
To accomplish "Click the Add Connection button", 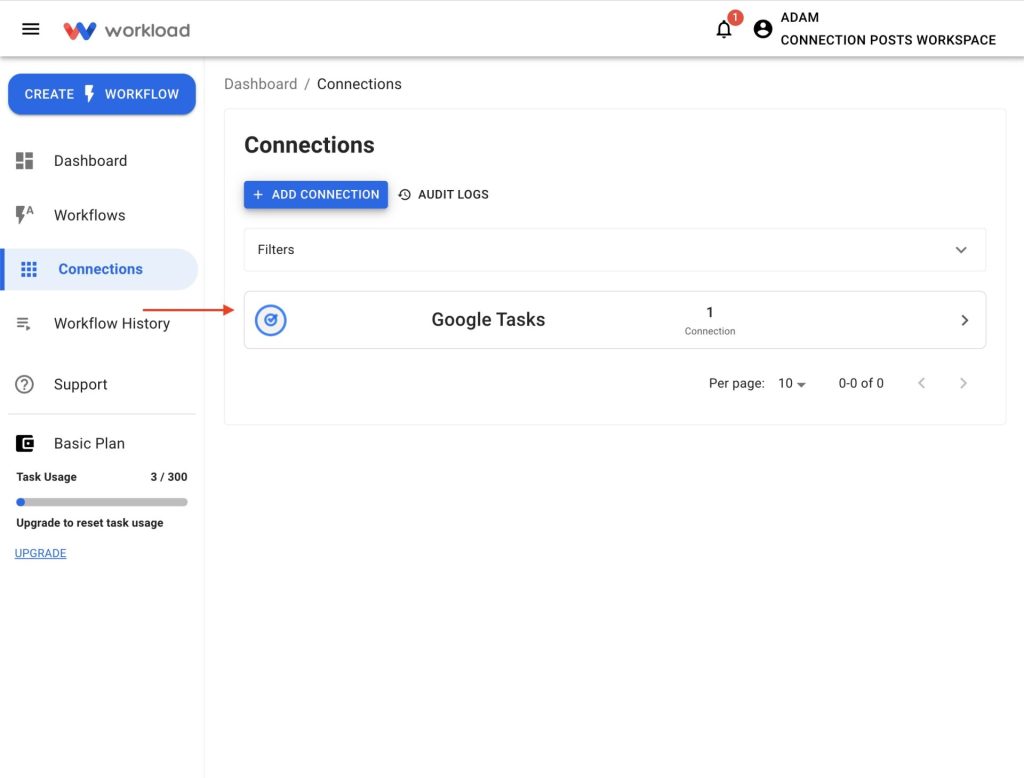I will click(x=316, y=195).
